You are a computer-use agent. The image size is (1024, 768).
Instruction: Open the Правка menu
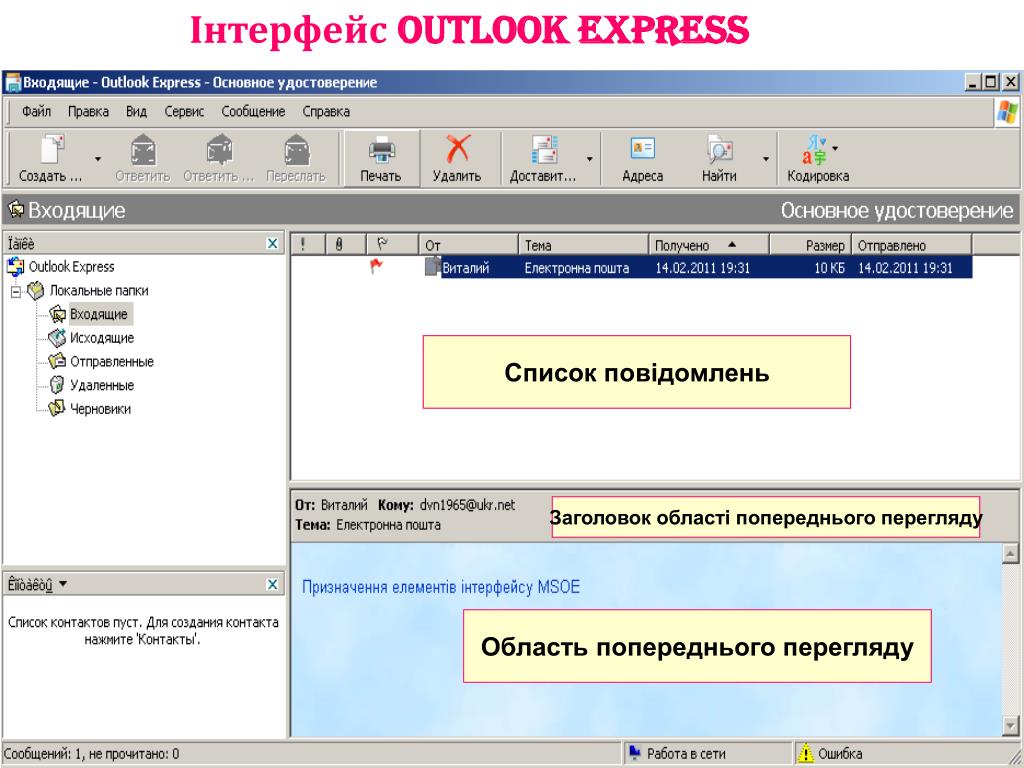88,112
